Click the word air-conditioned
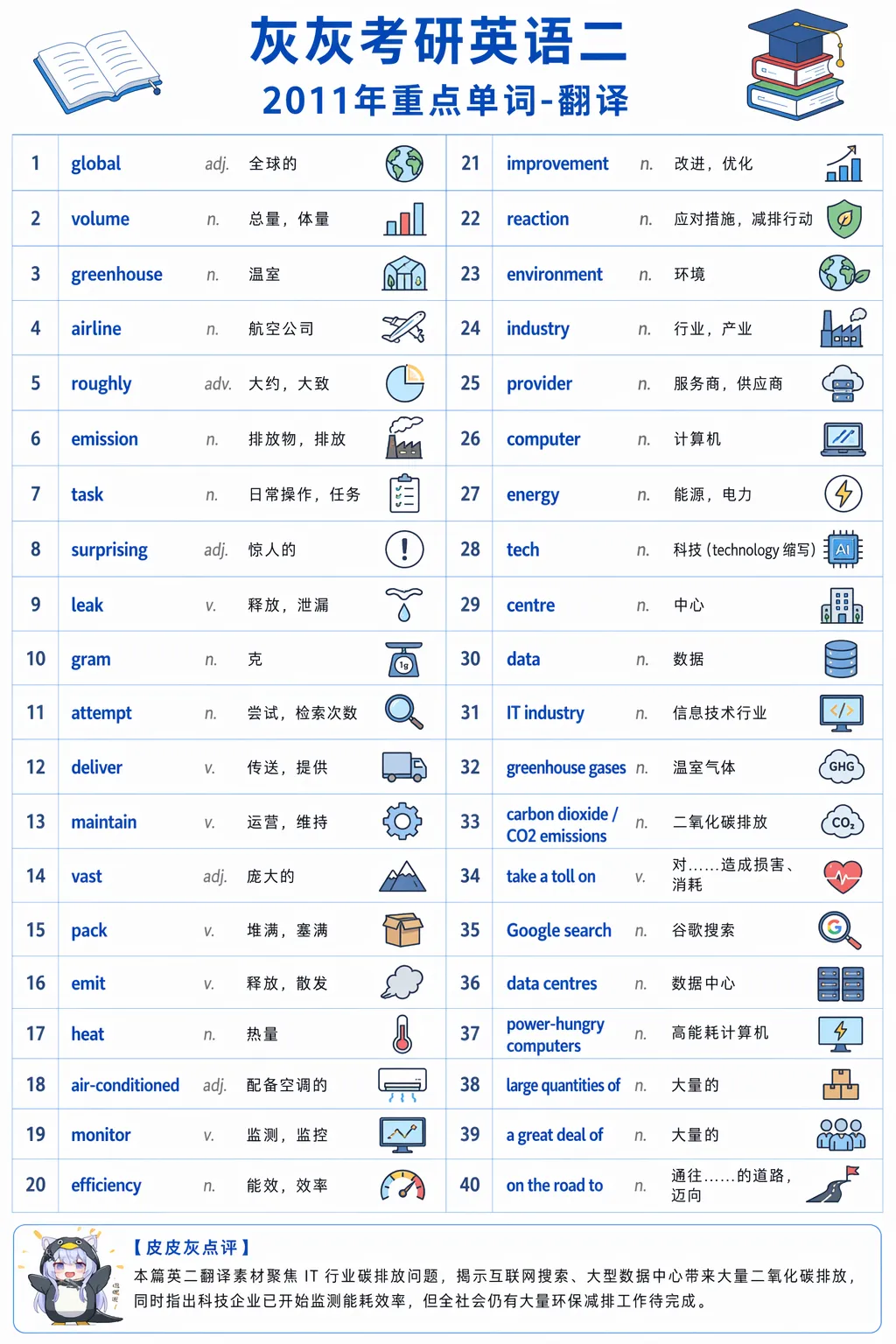896x1344 pixels. (125, 1085)
